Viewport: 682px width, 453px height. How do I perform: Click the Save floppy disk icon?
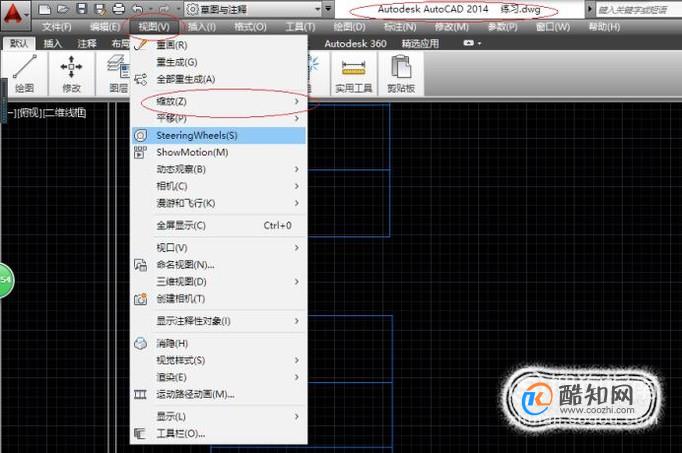pyautogui.click(x=81, y=9)
